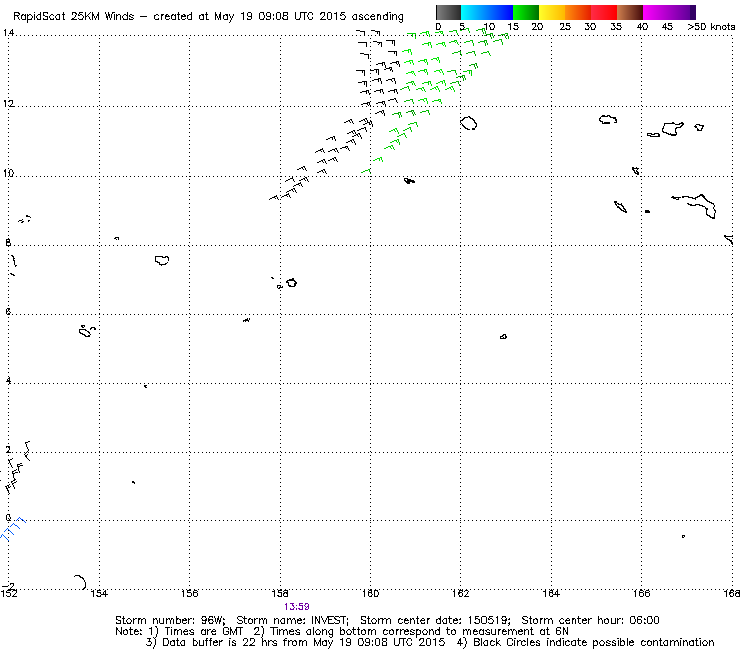The height and width of the screenshot is (650, 740).
Task: Click the latitude label 10
Action: [x=8, y=173]
